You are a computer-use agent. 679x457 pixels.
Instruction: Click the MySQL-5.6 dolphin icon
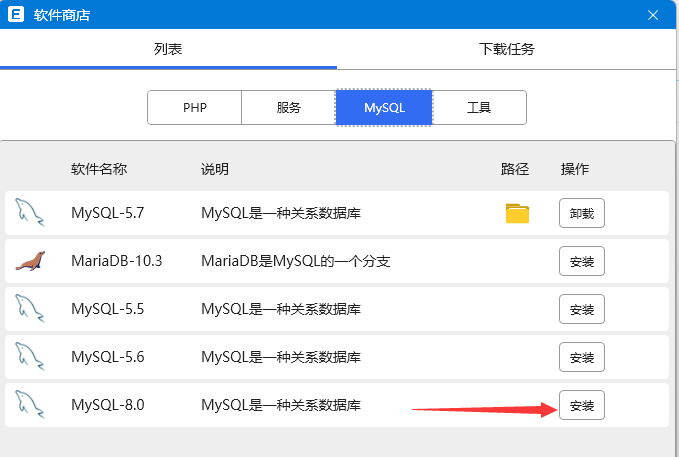click(x=30, y=356)
